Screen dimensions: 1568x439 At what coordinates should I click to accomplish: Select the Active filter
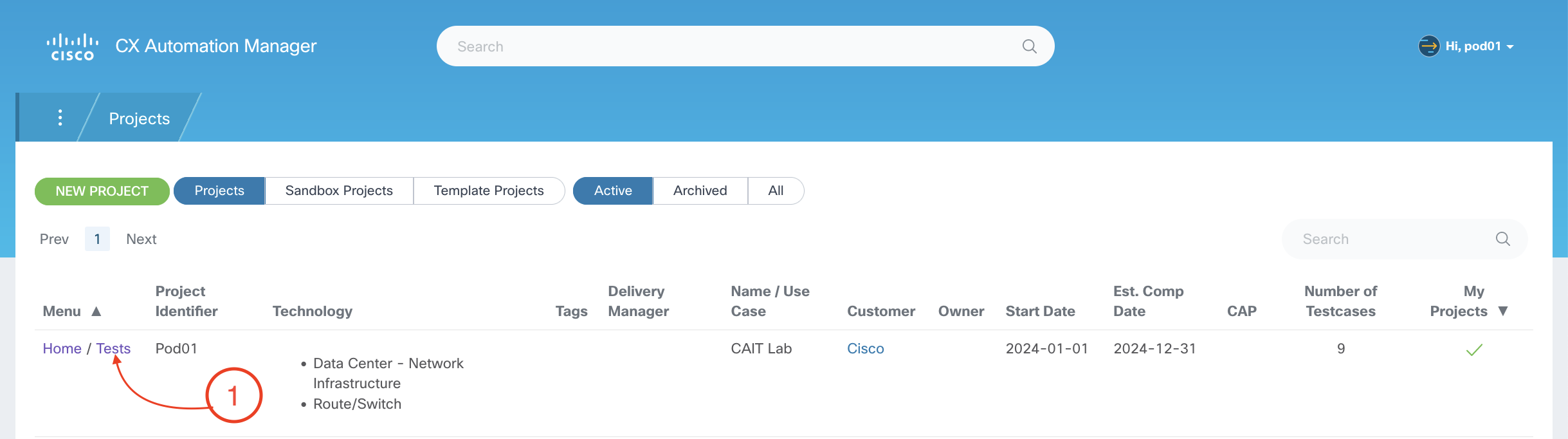[x=612, y=191]
